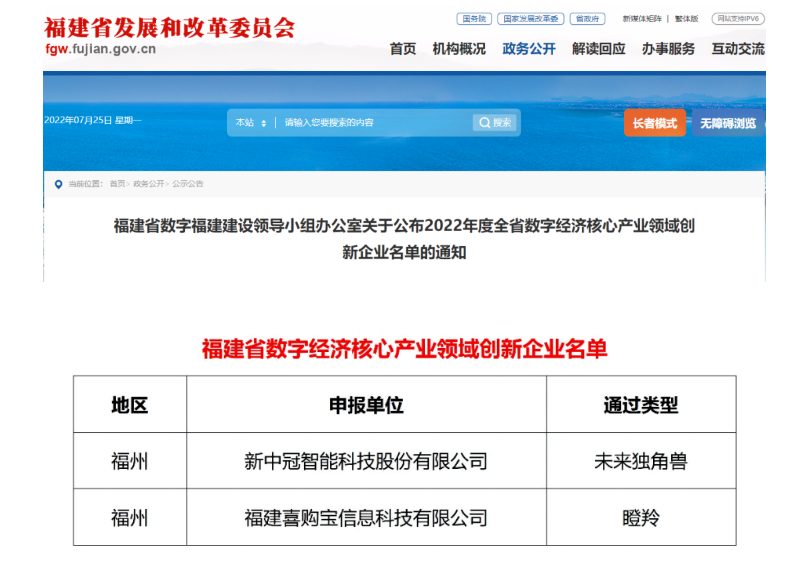Open 互动交流 navigation item
The width and height of the screenshot is (806, 563).
click(737, 49)
